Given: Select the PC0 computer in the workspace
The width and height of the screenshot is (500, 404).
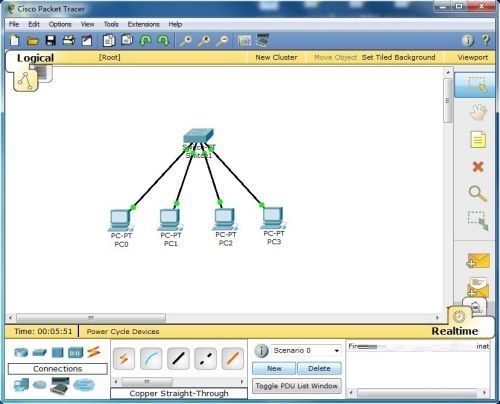Looking at the screenshot, I should 121,220.
